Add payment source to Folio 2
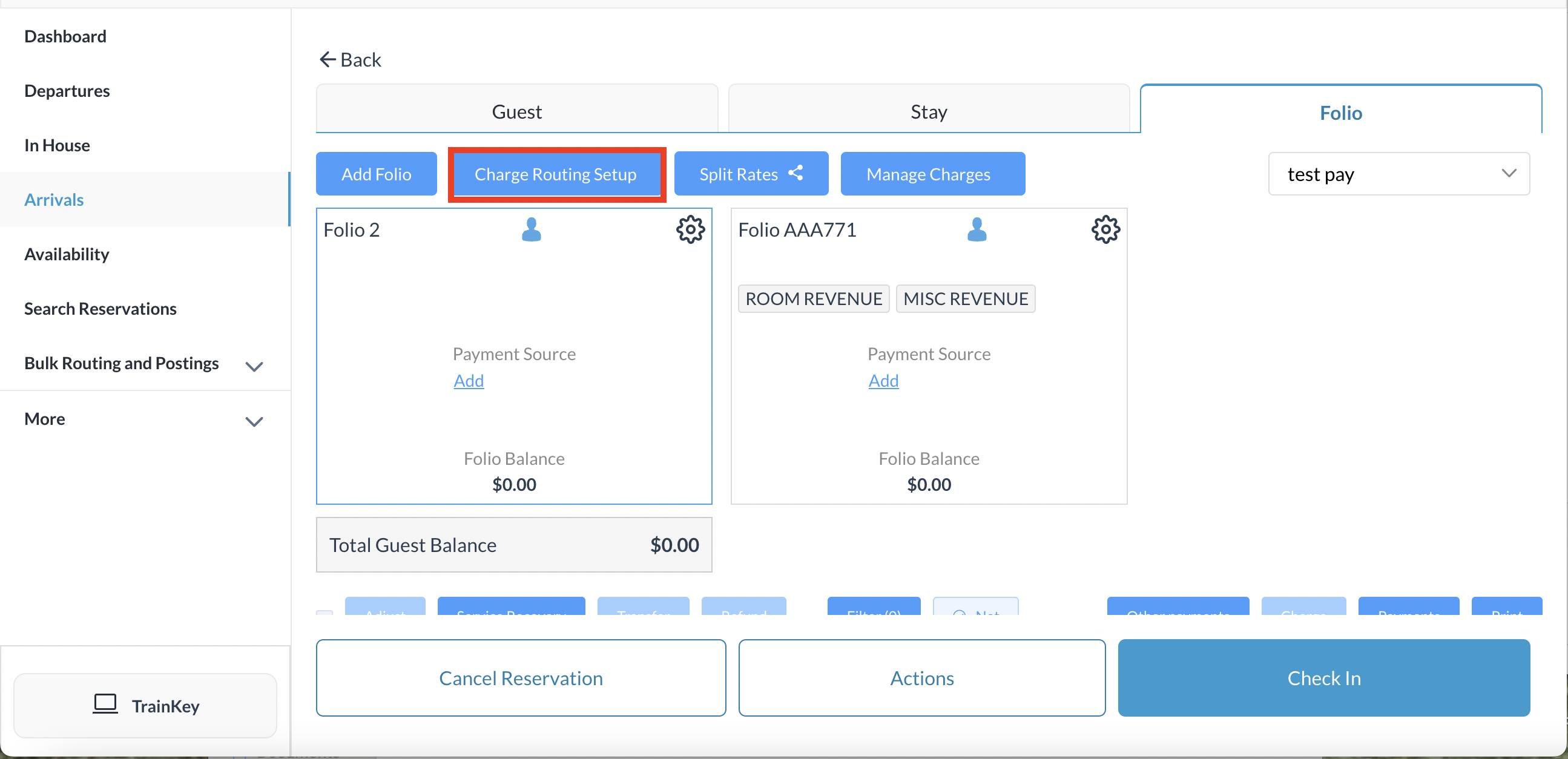The image size is (1568, 759). point(468,381)
